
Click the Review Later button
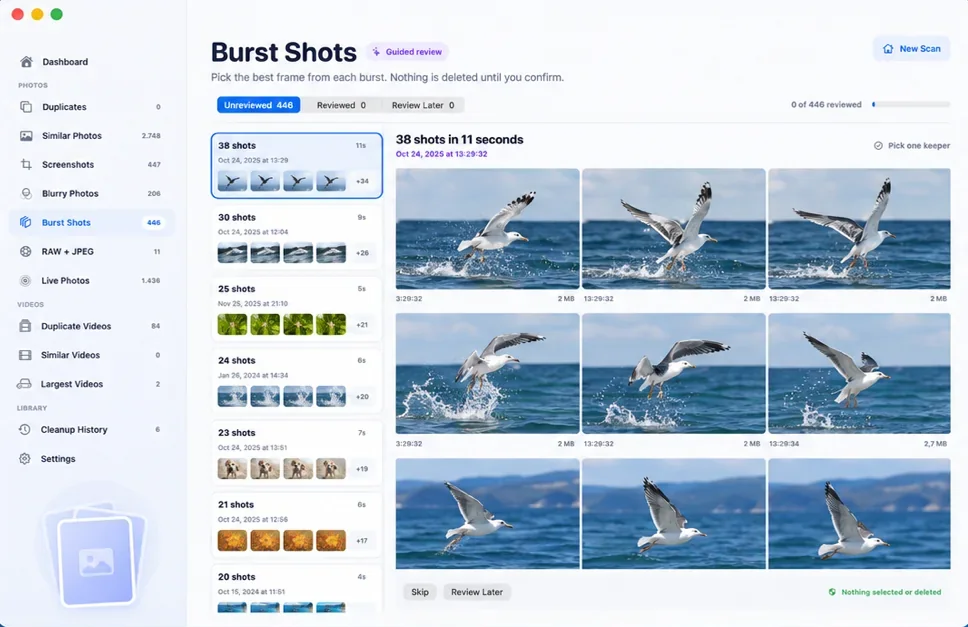(x=477, y=592)
